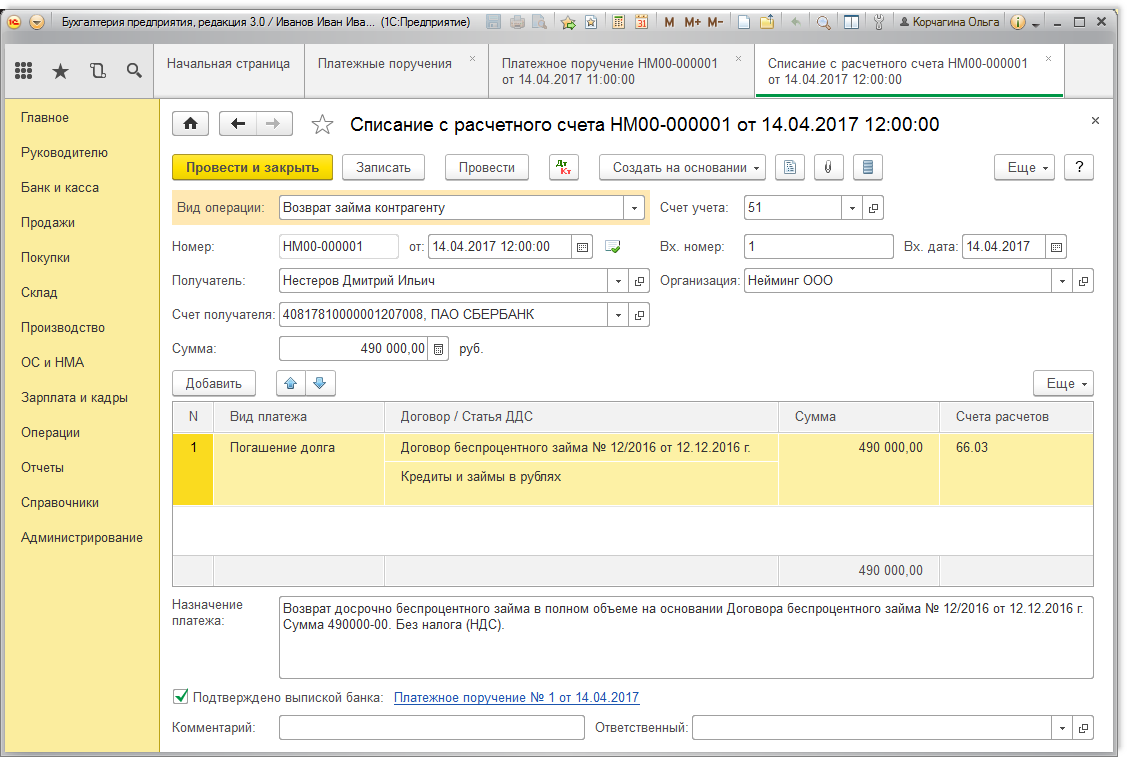Navigate back with the left arrow

(237, 124)
